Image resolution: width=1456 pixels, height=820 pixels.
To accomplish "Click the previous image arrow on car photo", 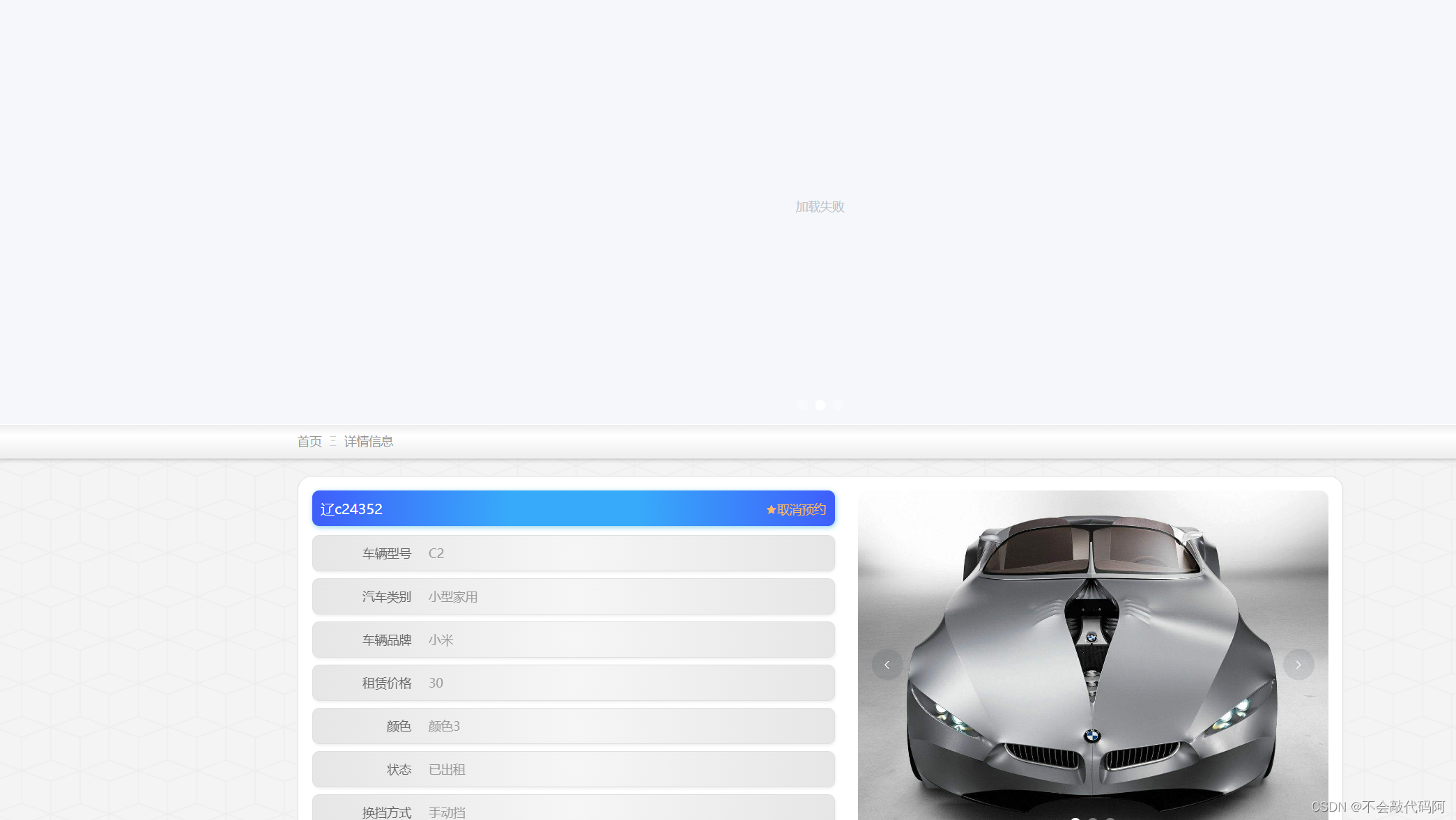I will [x=887, y=665].
